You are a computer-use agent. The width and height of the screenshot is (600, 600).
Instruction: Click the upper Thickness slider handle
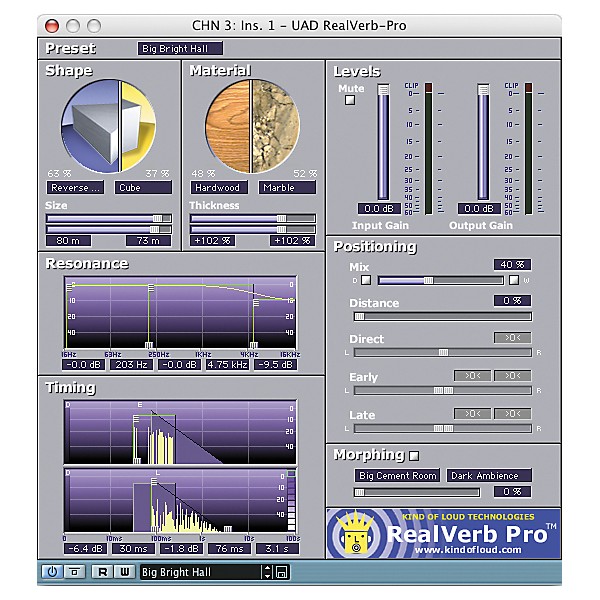(x=281, y=218)
